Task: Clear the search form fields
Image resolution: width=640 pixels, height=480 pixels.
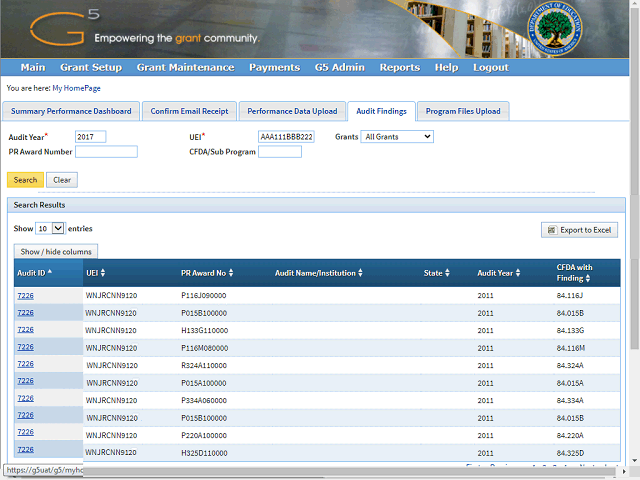Action: coord(62,180)
